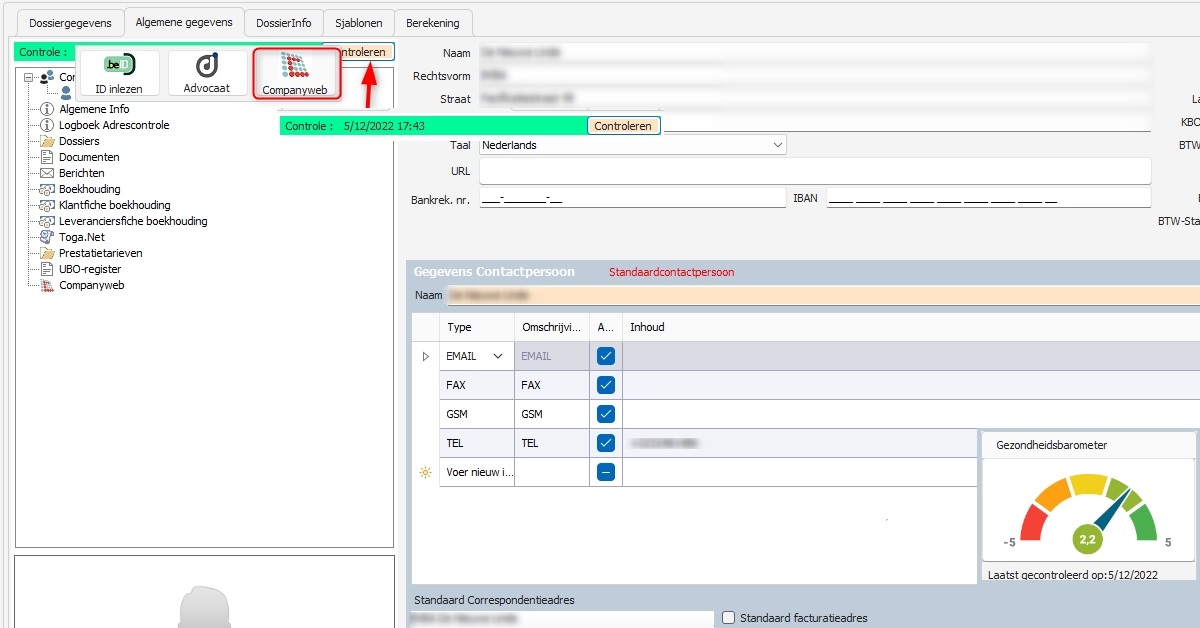Switch to the Dossiergegevens tab

(70, 23)
